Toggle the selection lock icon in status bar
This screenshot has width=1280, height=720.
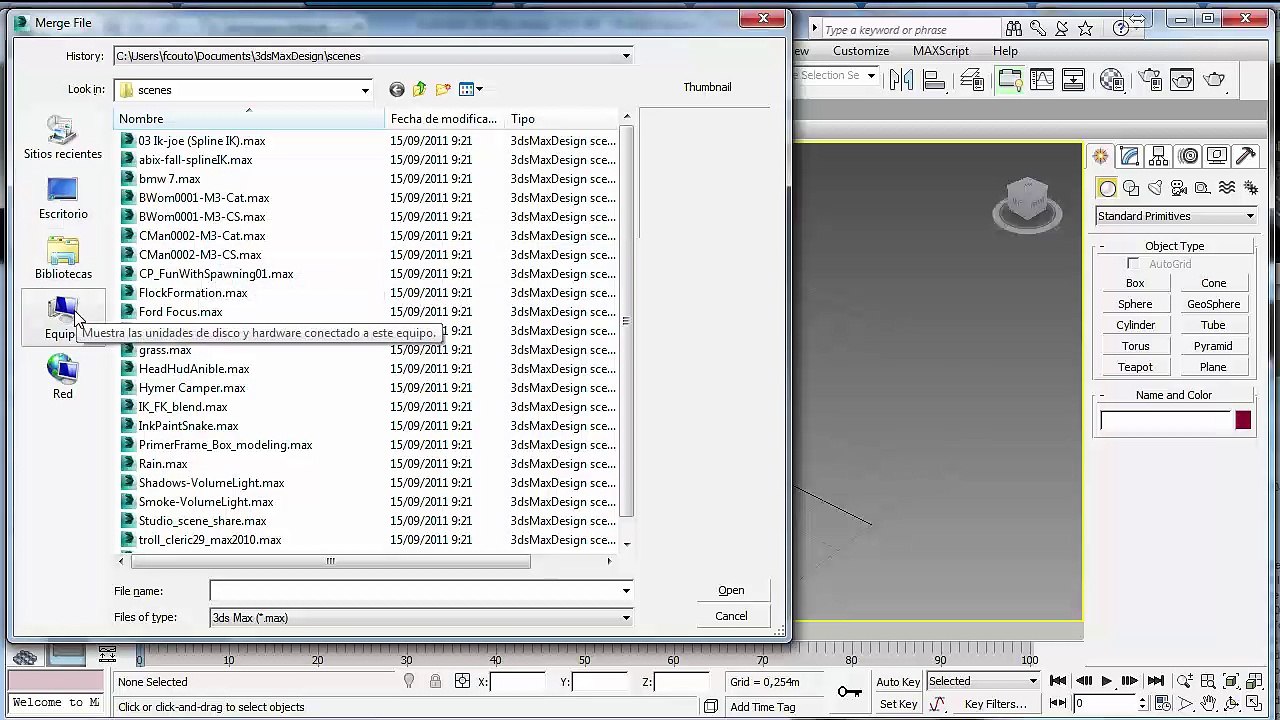point(435,682)
